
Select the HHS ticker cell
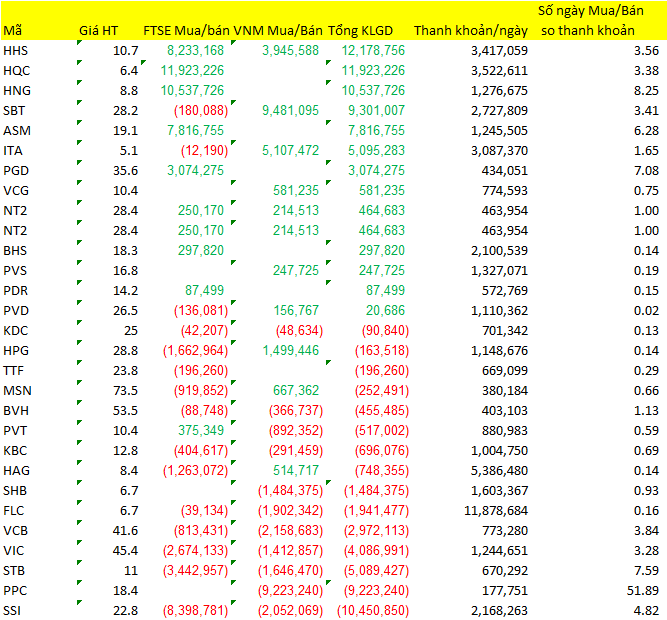click(16, 50)
